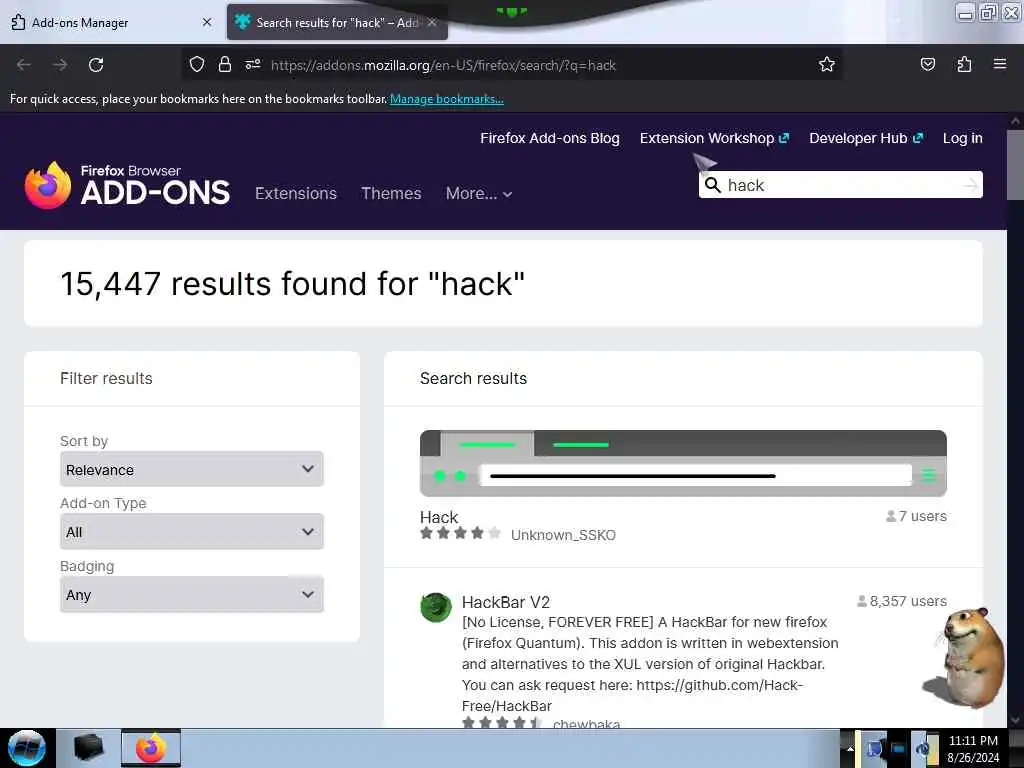
Task: Select the Search results for "hack" tab
Action: [x=337, y=22]
